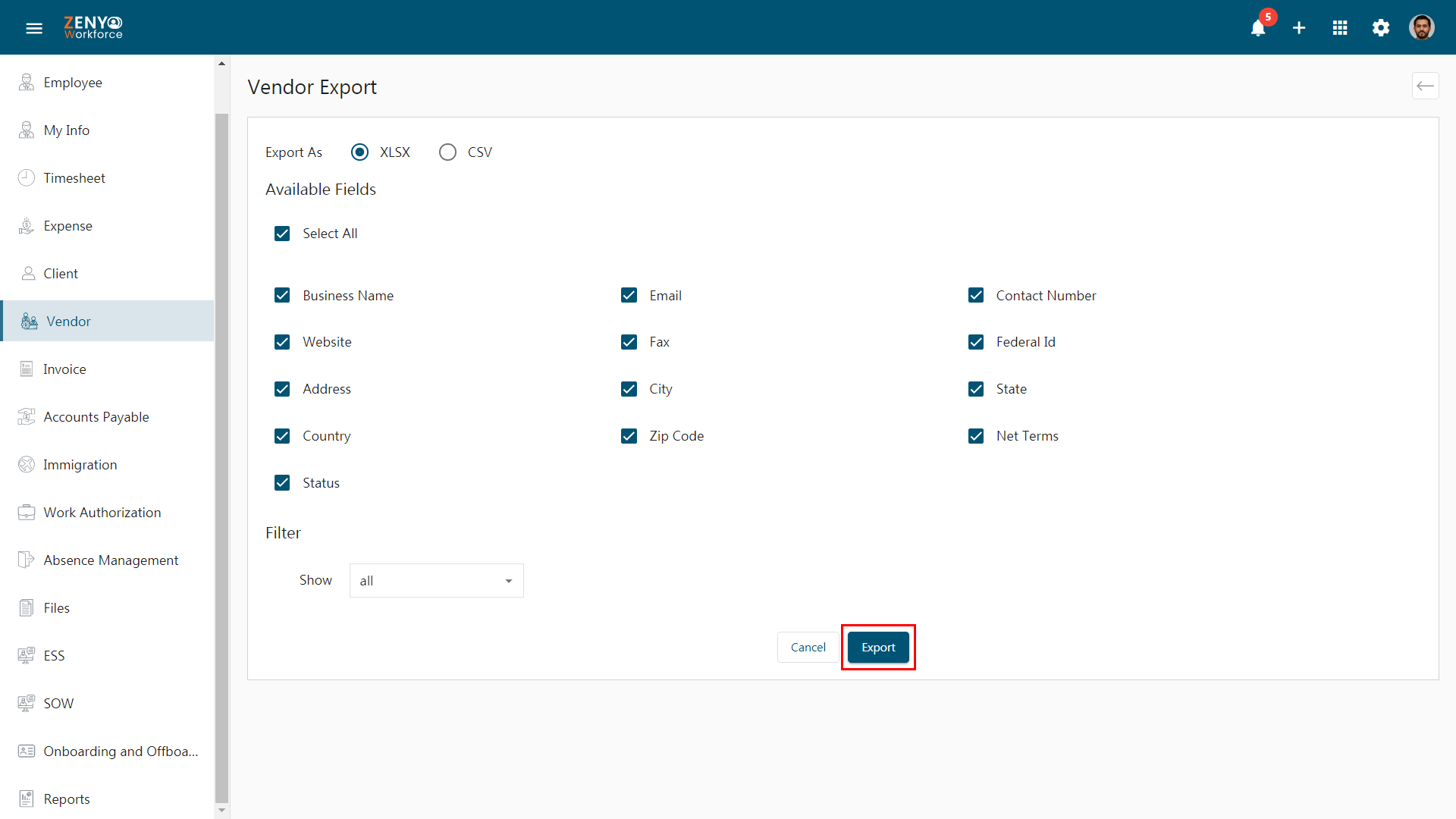The image size is (1456, 819).
Task: Open the Show filter dropdown
Action: coord(437,581)
